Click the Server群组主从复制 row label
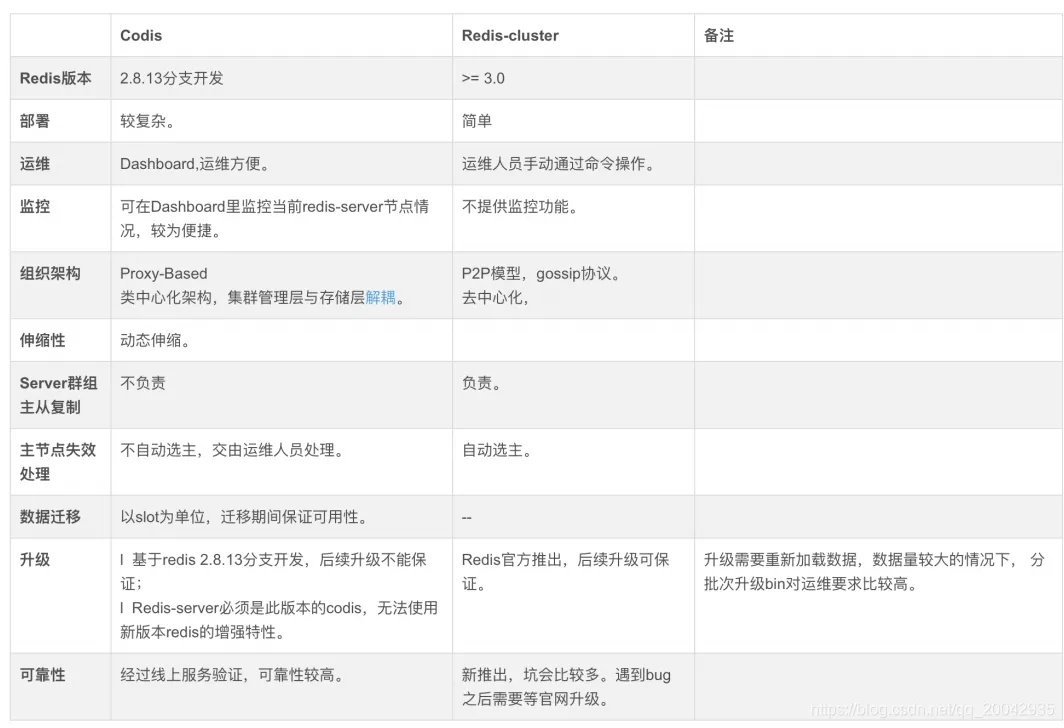 coord(58,395)
